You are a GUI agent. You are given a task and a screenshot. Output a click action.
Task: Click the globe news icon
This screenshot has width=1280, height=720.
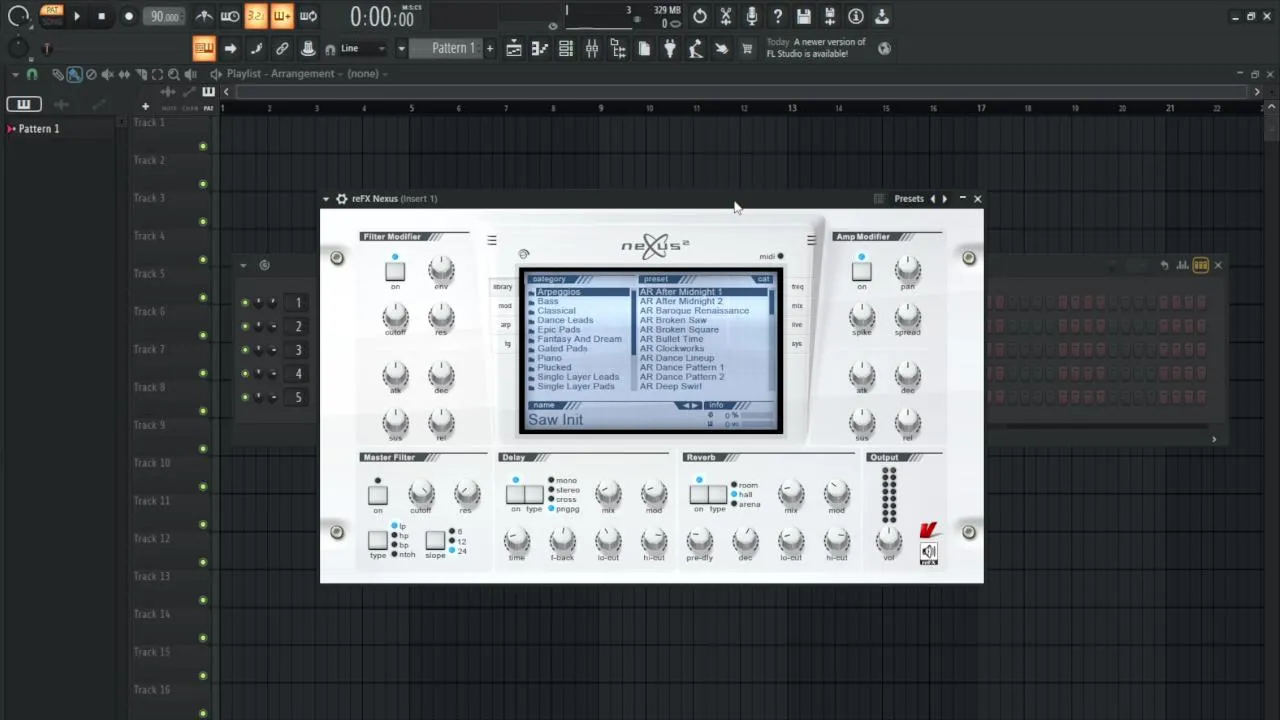[x=884, y=47]
